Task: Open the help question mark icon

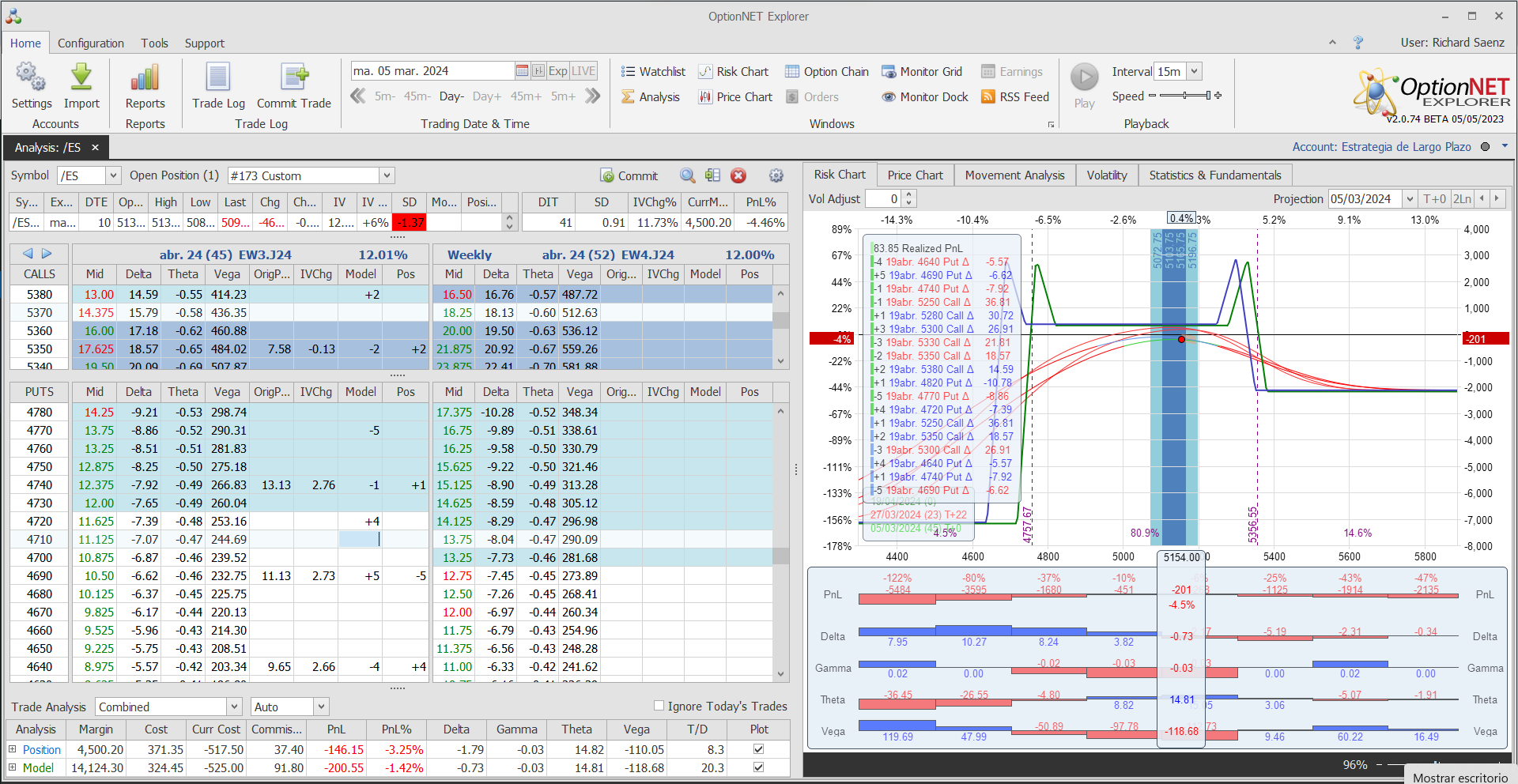Action: (x=1358, y=43)
